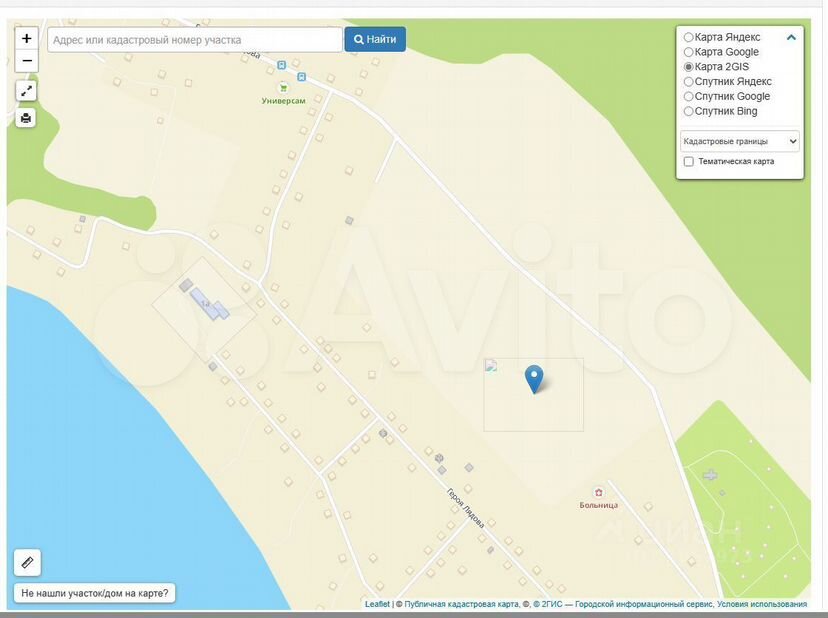Image resolution: width=828 pixels, height=618 pixels.
Task: Open the Leaflet attribution link
Action: (377, 604)
